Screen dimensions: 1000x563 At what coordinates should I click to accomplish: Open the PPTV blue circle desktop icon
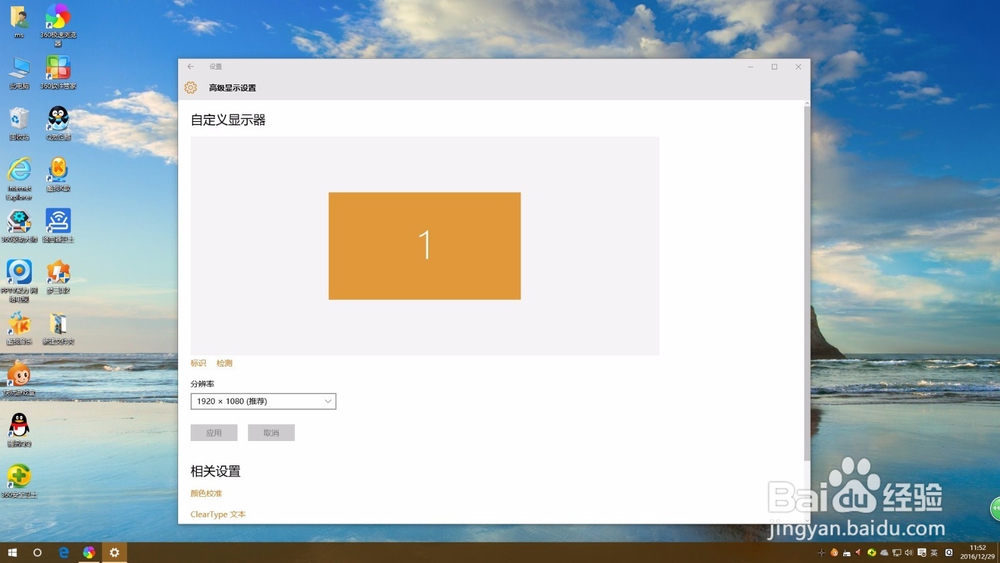click(19, 281)
